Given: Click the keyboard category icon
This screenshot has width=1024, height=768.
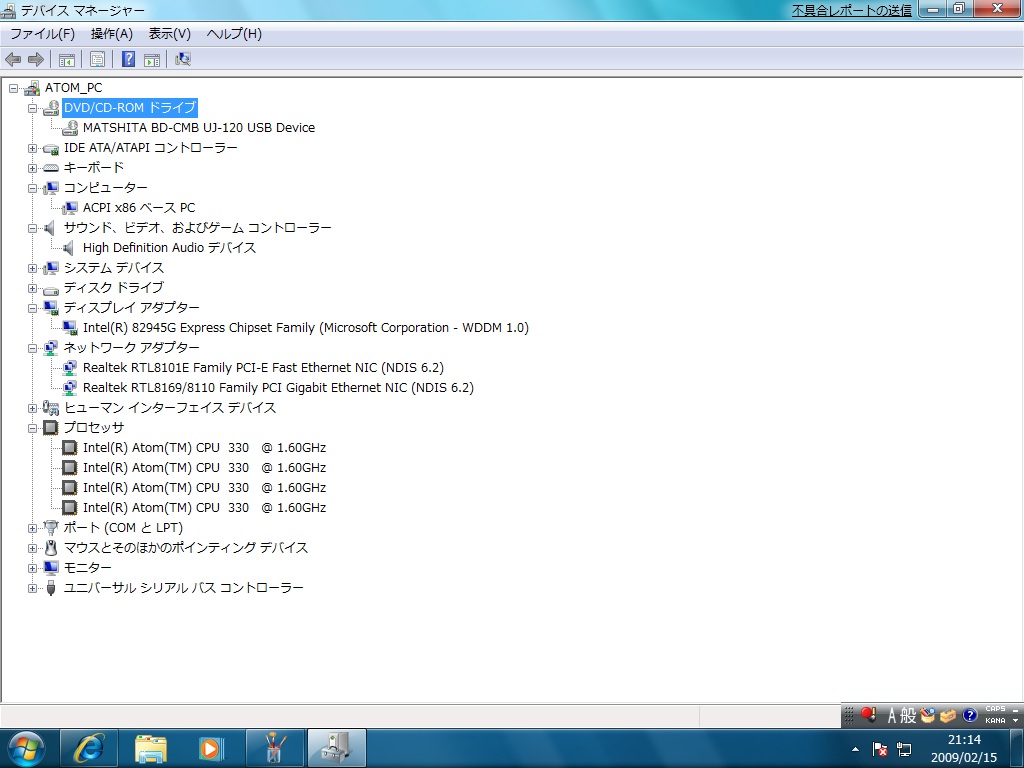Looking at the screenshot, I should pos(51,168).
